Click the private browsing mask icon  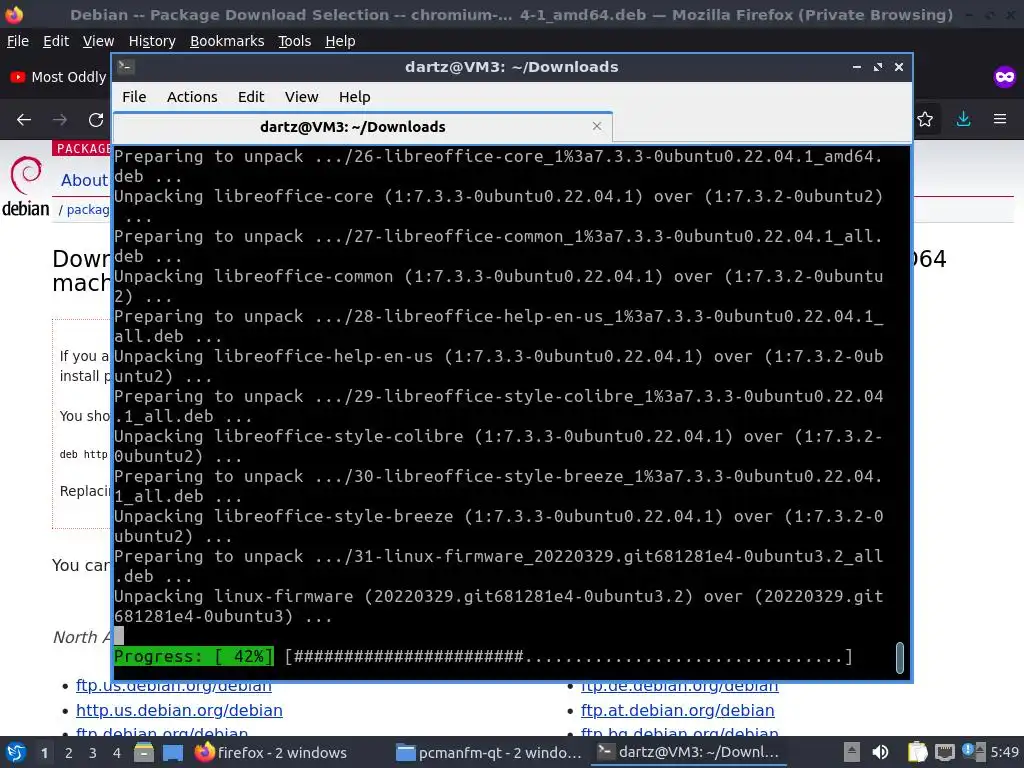click(x=1004, y=77)
